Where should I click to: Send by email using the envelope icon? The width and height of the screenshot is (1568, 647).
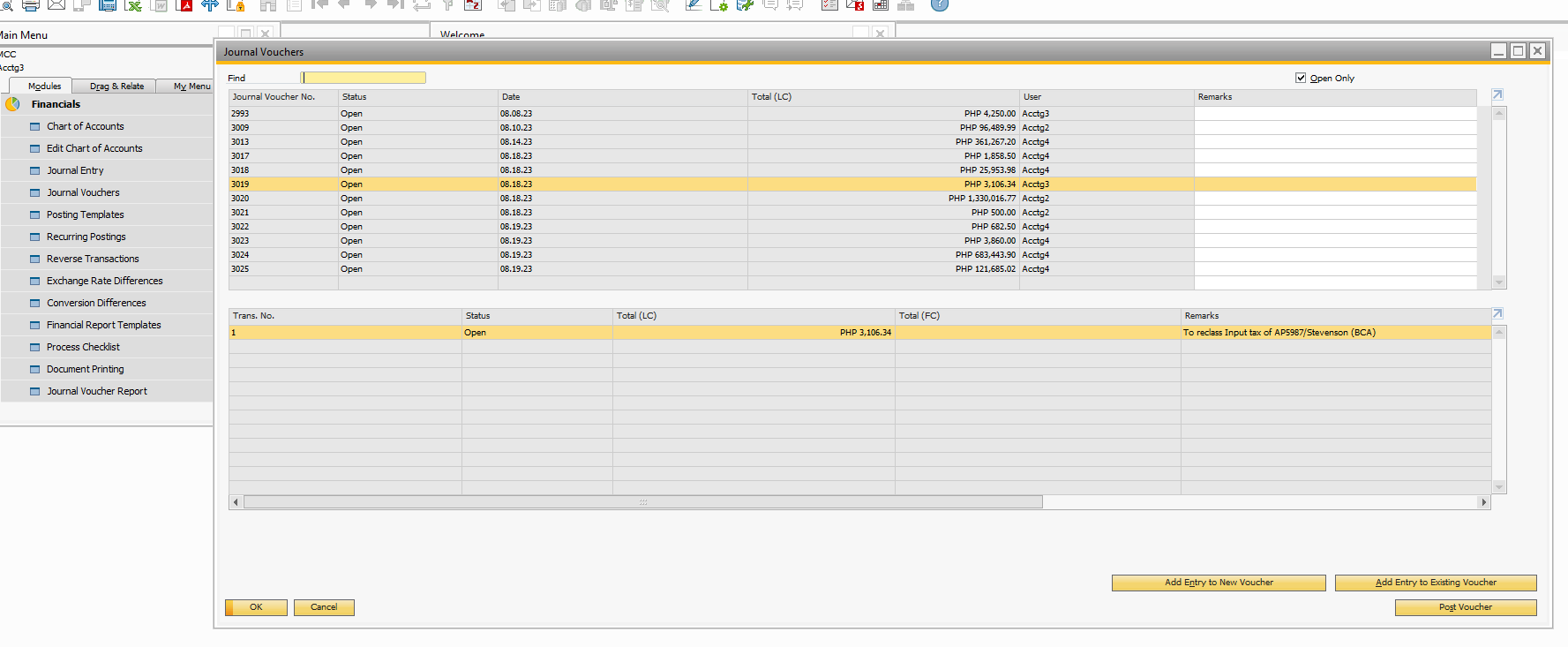coord(56,5)
